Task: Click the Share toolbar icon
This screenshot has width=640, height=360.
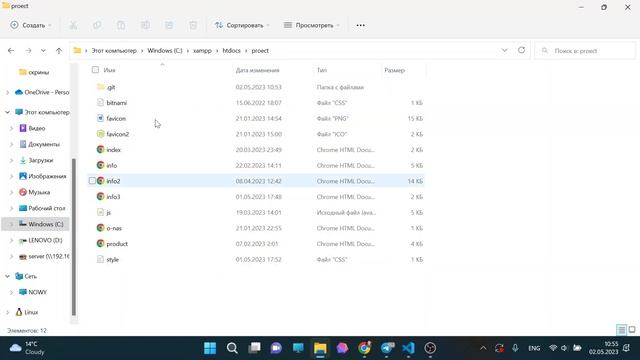Action: point(169,25)
